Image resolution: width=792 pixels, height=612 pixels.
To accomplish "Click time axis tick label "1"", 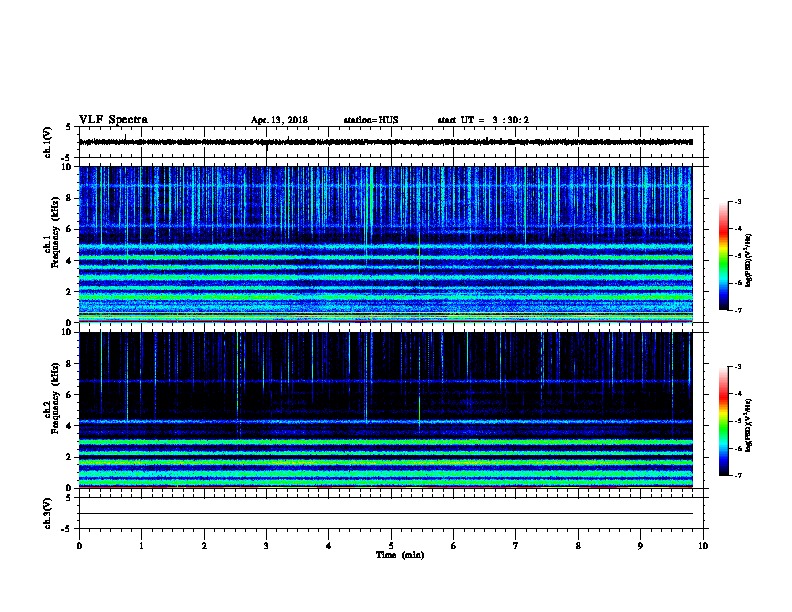I will point(141,546).
